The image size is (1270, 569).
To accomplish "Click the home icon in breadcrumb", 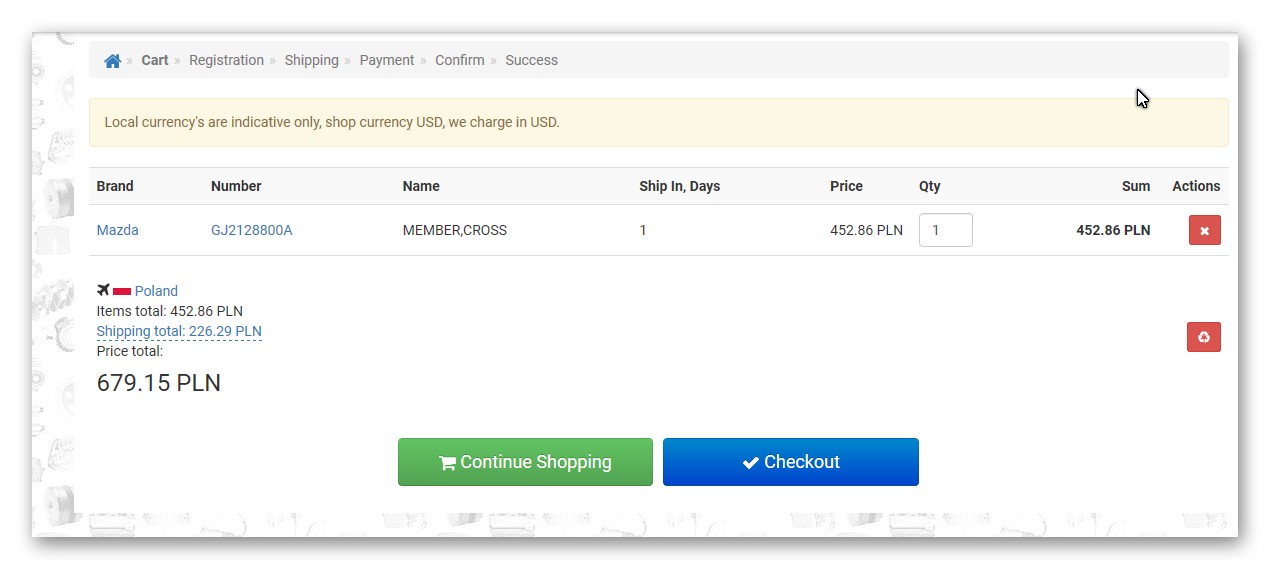I will click(x=112, y=61).
